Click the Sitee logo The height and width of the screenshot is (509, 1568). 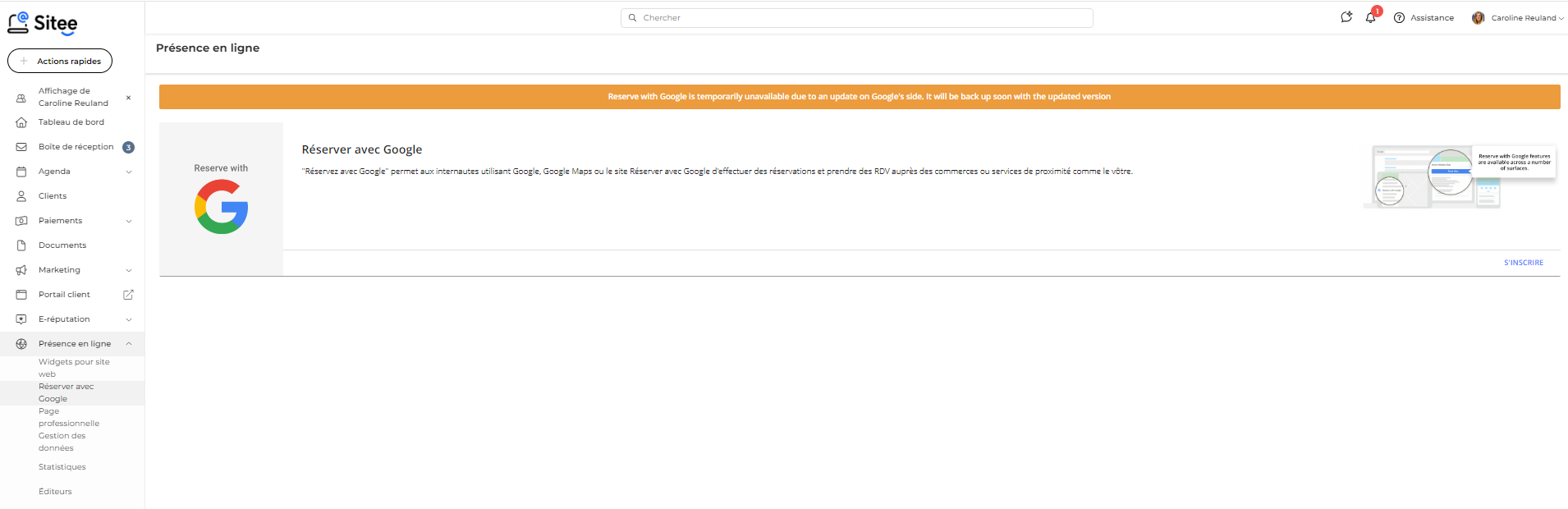[43, 24]
